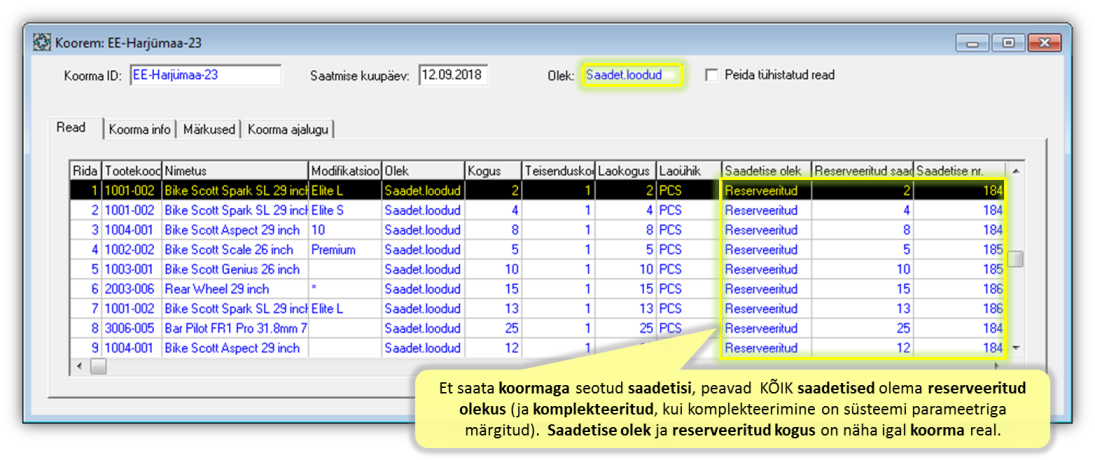
Task: Select row 1 Bike Scott Spark SL Elite L
Action: coord(538,190)
